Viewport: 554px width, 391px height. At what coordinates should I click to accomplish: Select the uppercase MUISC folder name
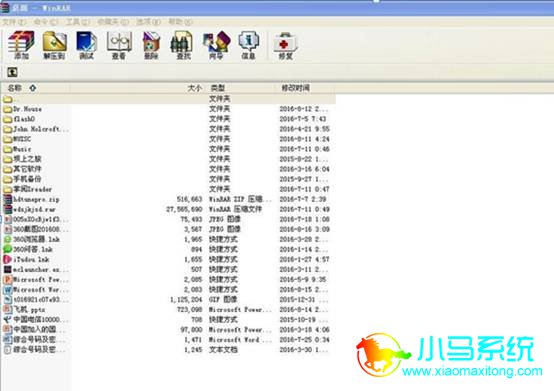(x=22, y=139)
